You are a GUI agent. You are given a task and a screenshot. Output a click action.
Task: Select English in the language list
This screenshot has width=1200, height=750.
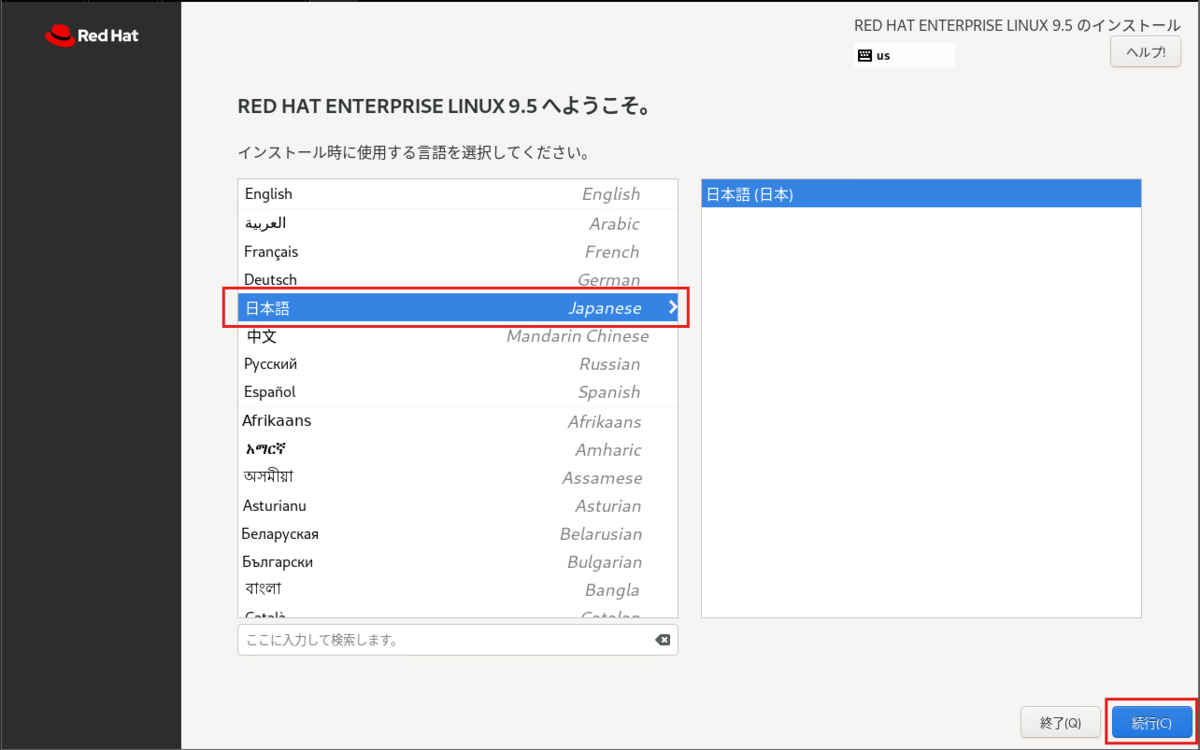[458, 194]
